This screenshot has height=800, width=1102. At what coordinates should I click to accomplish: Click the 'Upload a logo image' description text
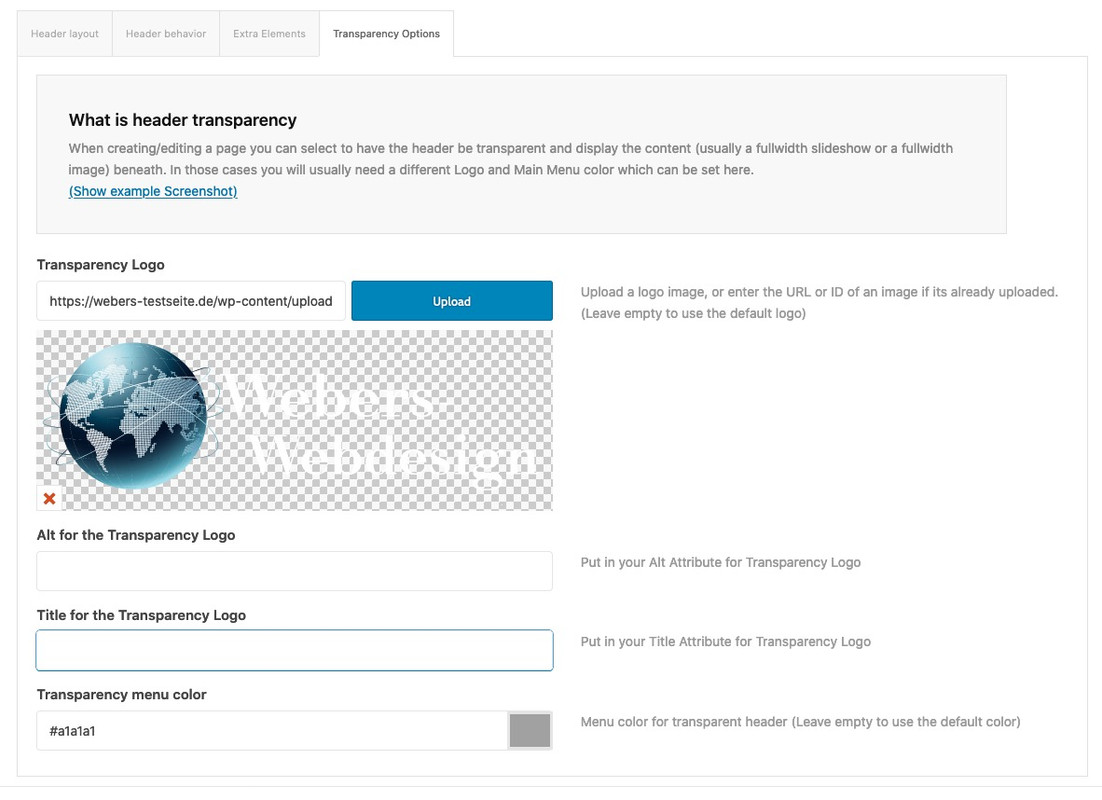[819, 302]
